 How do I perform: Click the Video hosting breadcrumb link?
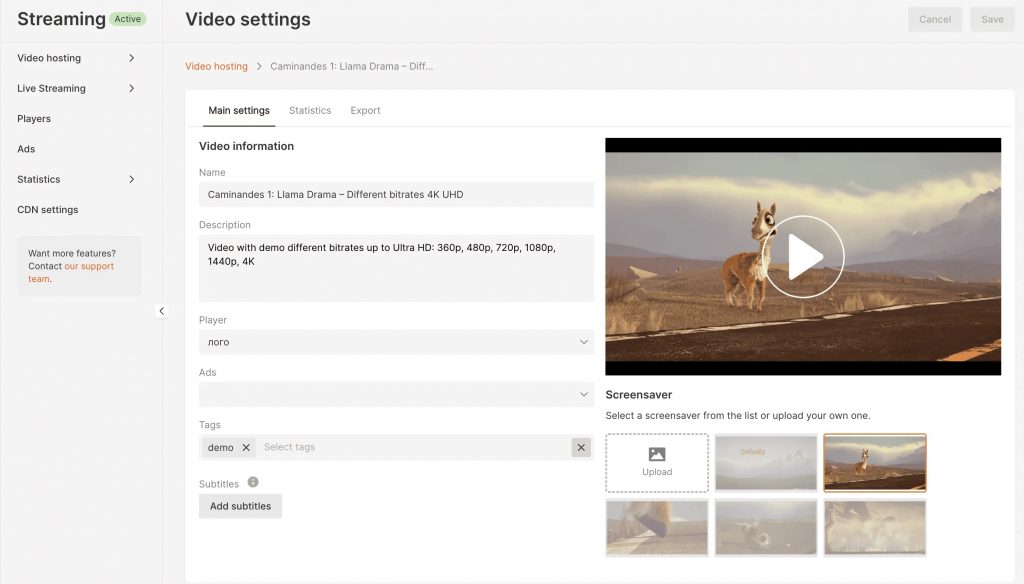(216, 66)
